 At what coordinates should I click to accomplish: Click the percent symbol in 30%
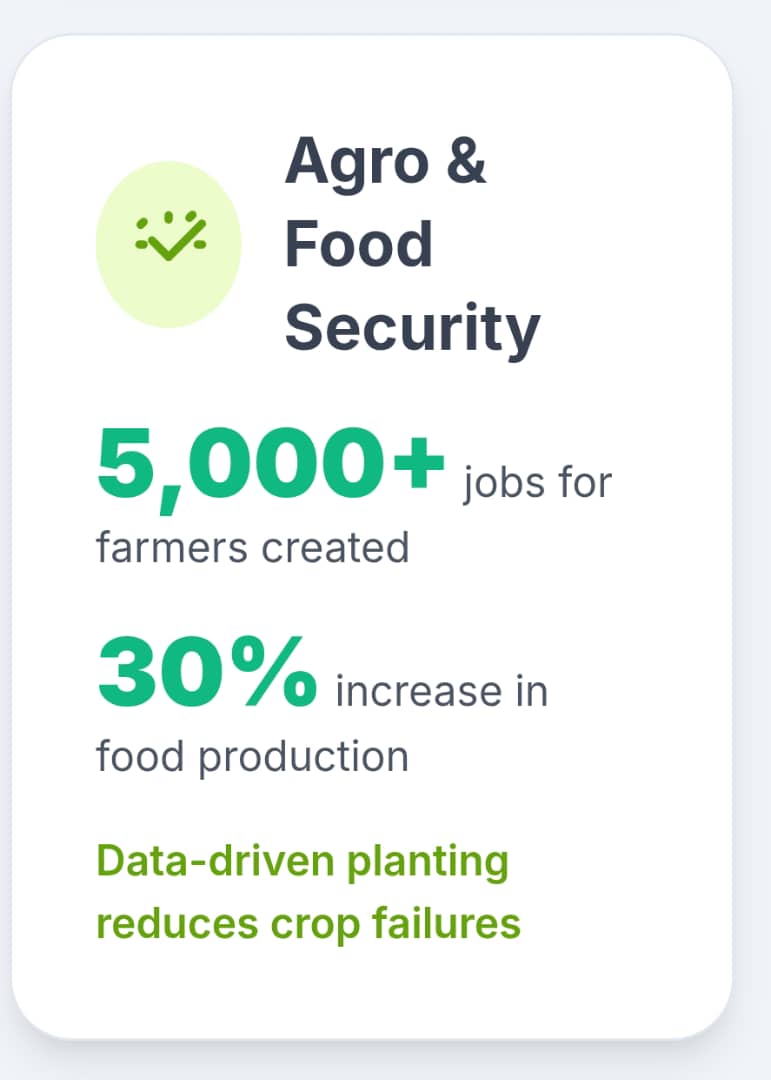274,672
